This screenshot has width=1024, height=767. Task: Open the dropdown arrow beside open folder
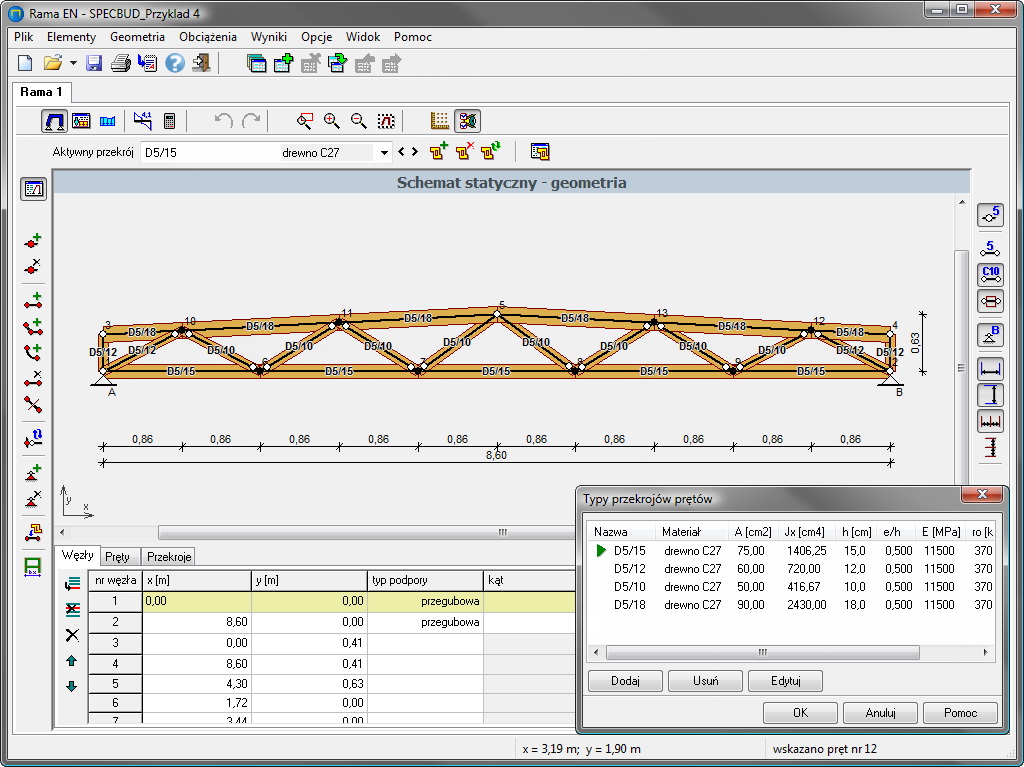click(x=73, y=63)
